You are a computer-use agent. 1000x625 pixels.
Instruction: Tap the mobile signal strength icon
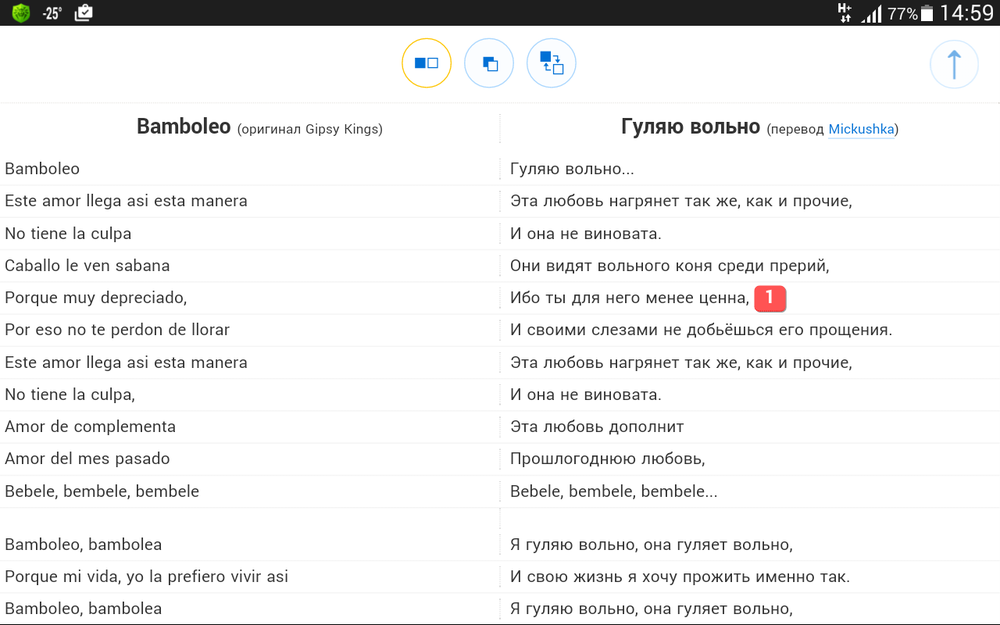click(872, 13)
